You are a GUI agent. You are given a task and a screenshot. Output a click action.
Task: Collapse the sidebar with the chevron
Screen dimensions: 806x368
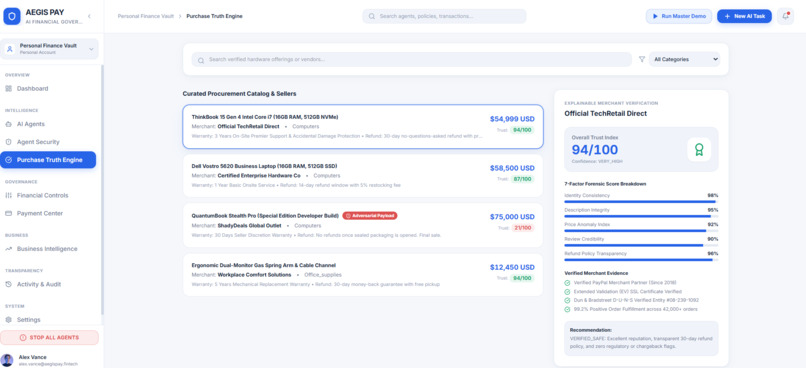(89, 16)
